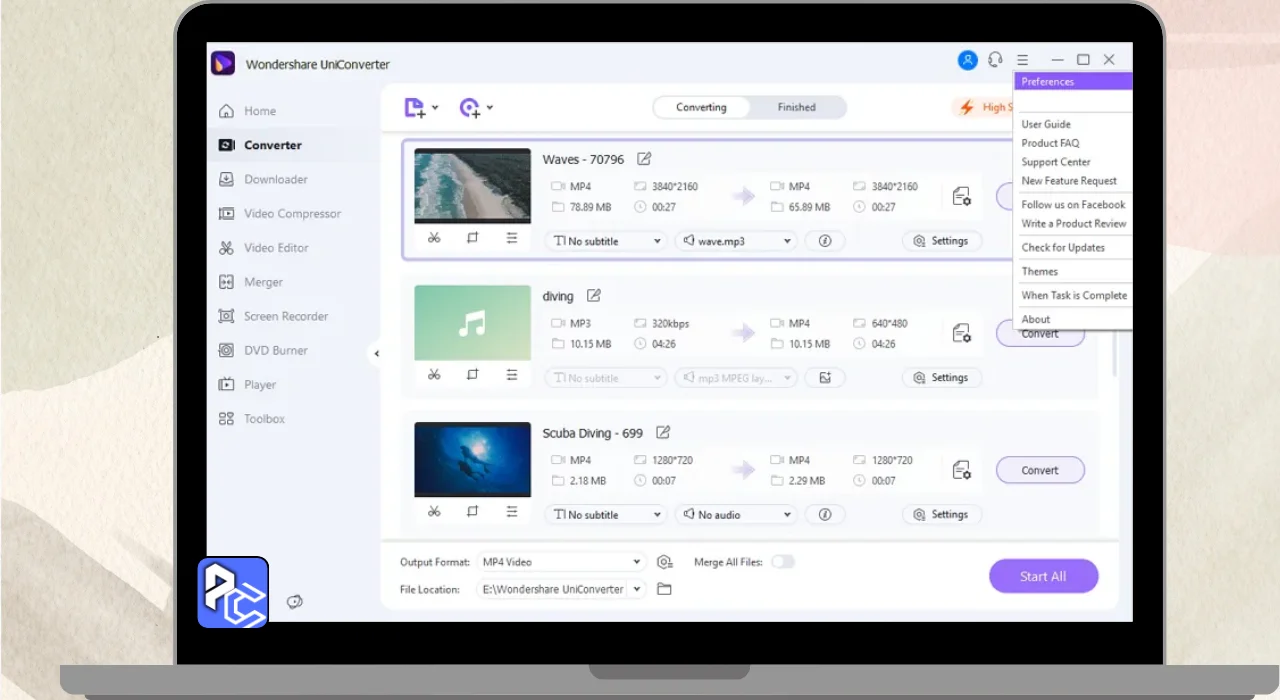The width and height of the screenshot is (1280, 700).
Task: Toggle the Merge All Files switch
Action: 782,562
